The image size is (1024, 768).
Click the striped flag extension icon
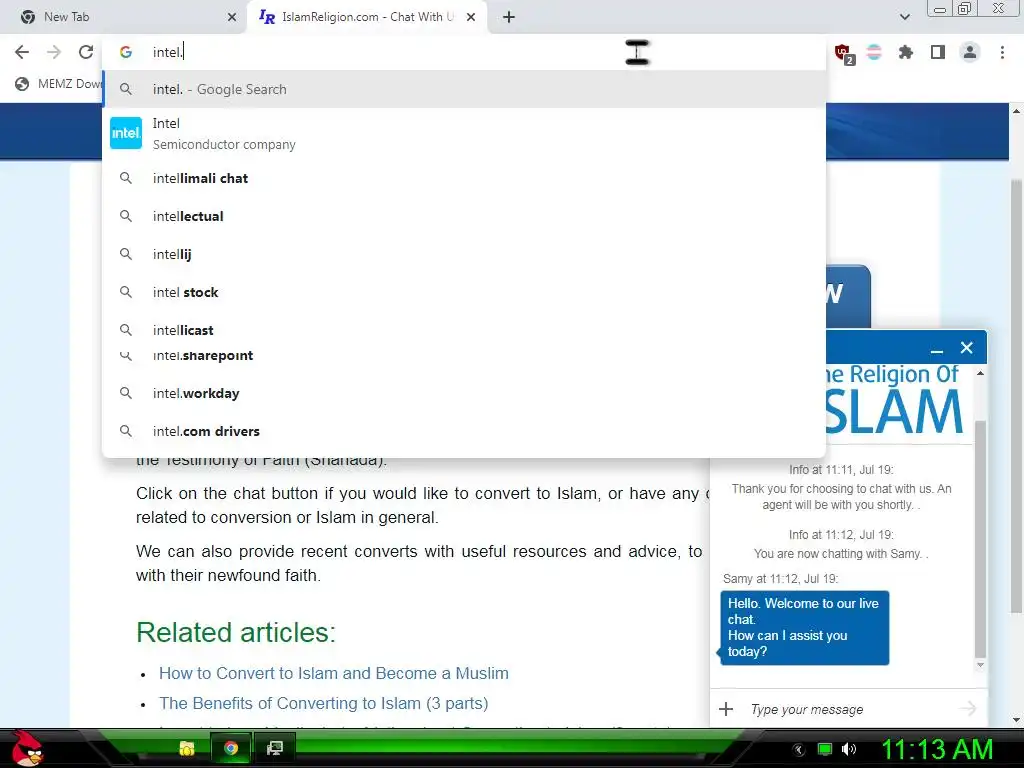click(874, 52)
